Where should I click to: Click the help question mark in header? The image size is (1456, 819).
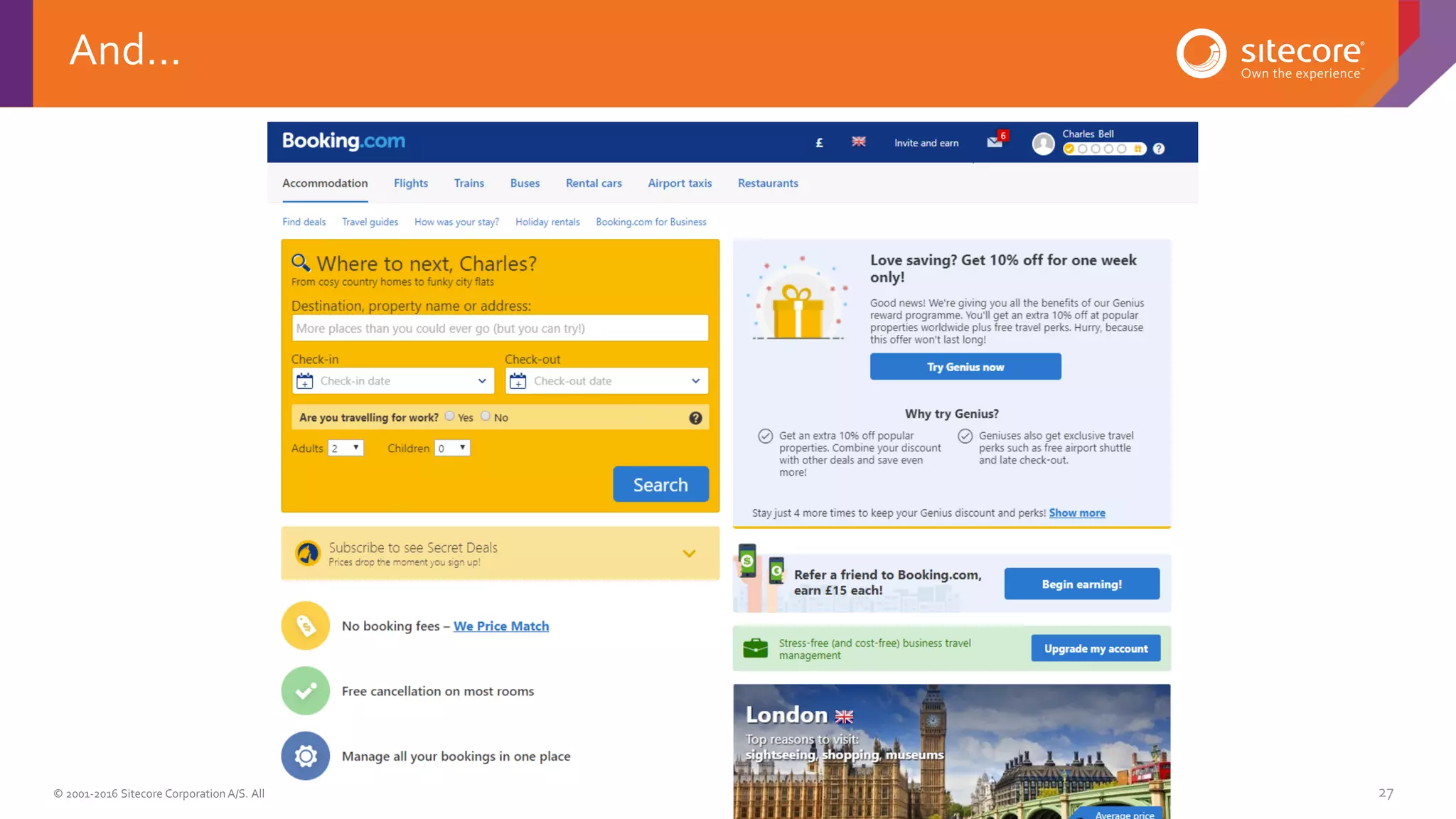pyautogui.click(x=1159, y=149)
